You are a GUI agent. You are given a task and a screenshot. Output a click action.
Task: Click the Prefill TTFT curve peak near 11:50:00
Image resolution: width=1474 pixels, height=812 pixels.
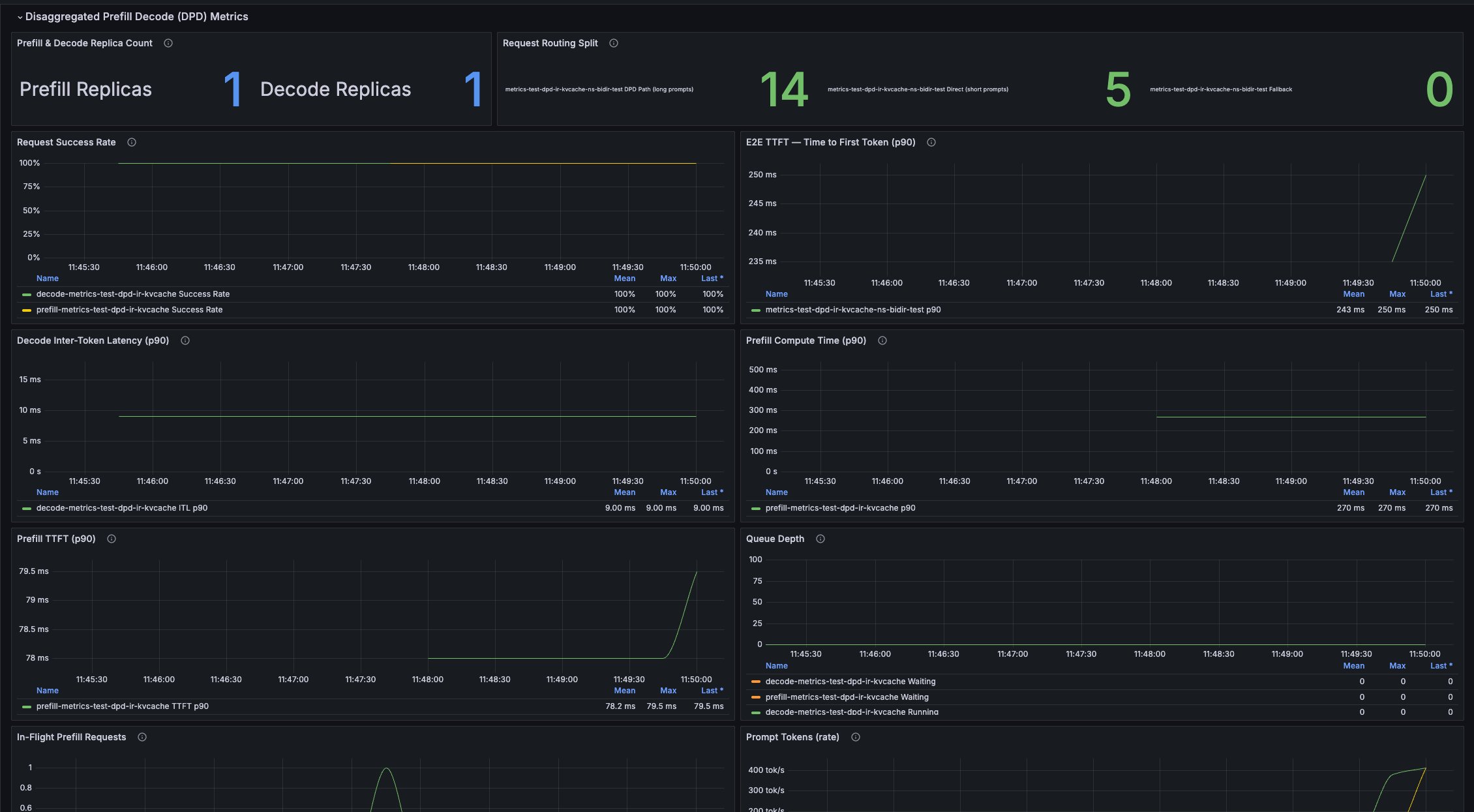(696, 573)
